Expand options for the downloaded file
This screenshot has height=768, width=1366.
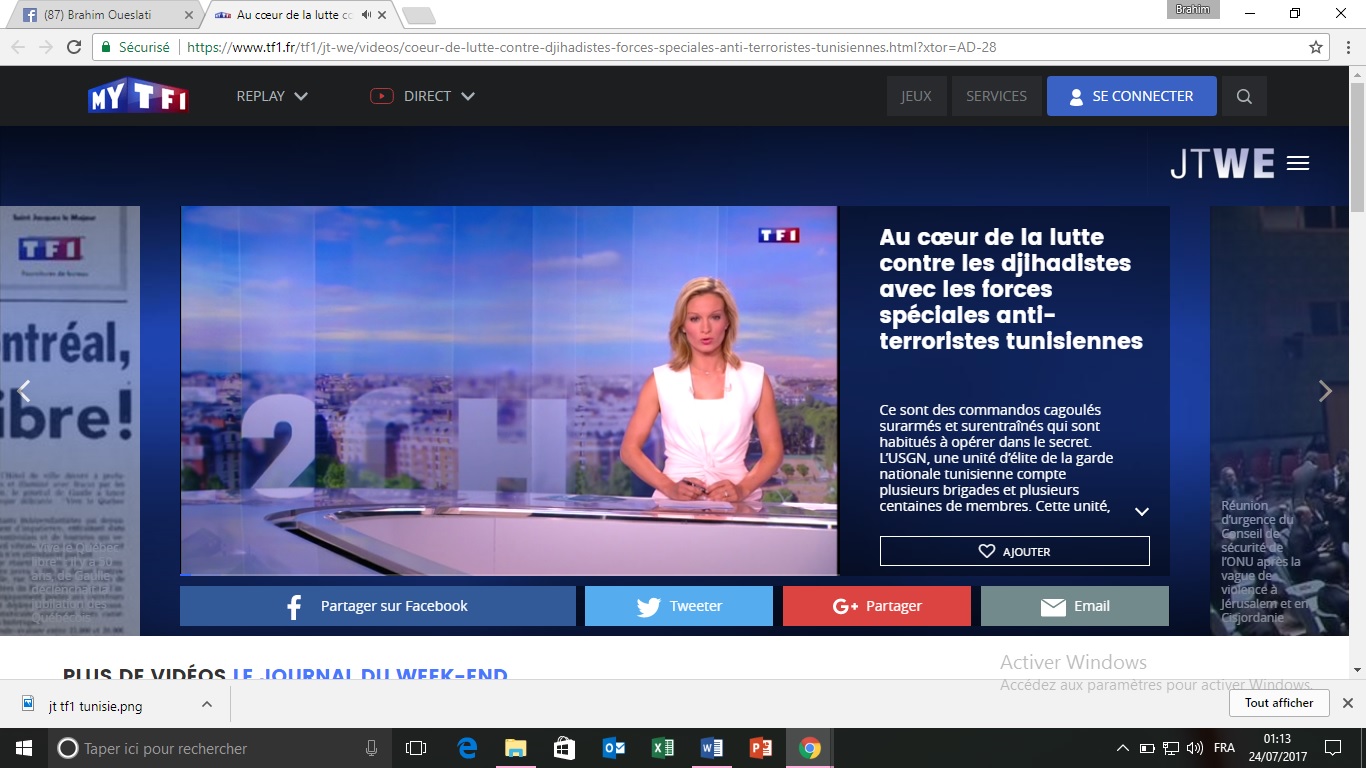click(x=207, y=704)
